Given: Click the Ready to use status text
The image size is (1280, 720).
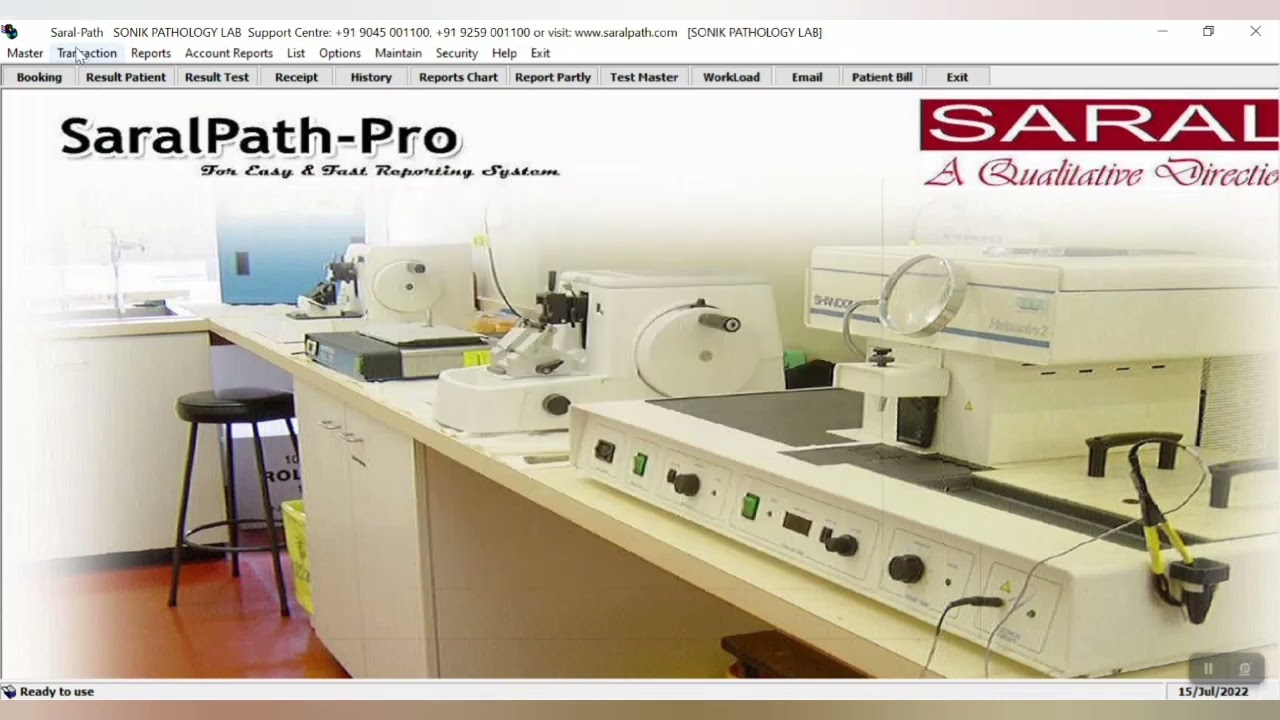Looking at the screenshot, I should [57, 691].
